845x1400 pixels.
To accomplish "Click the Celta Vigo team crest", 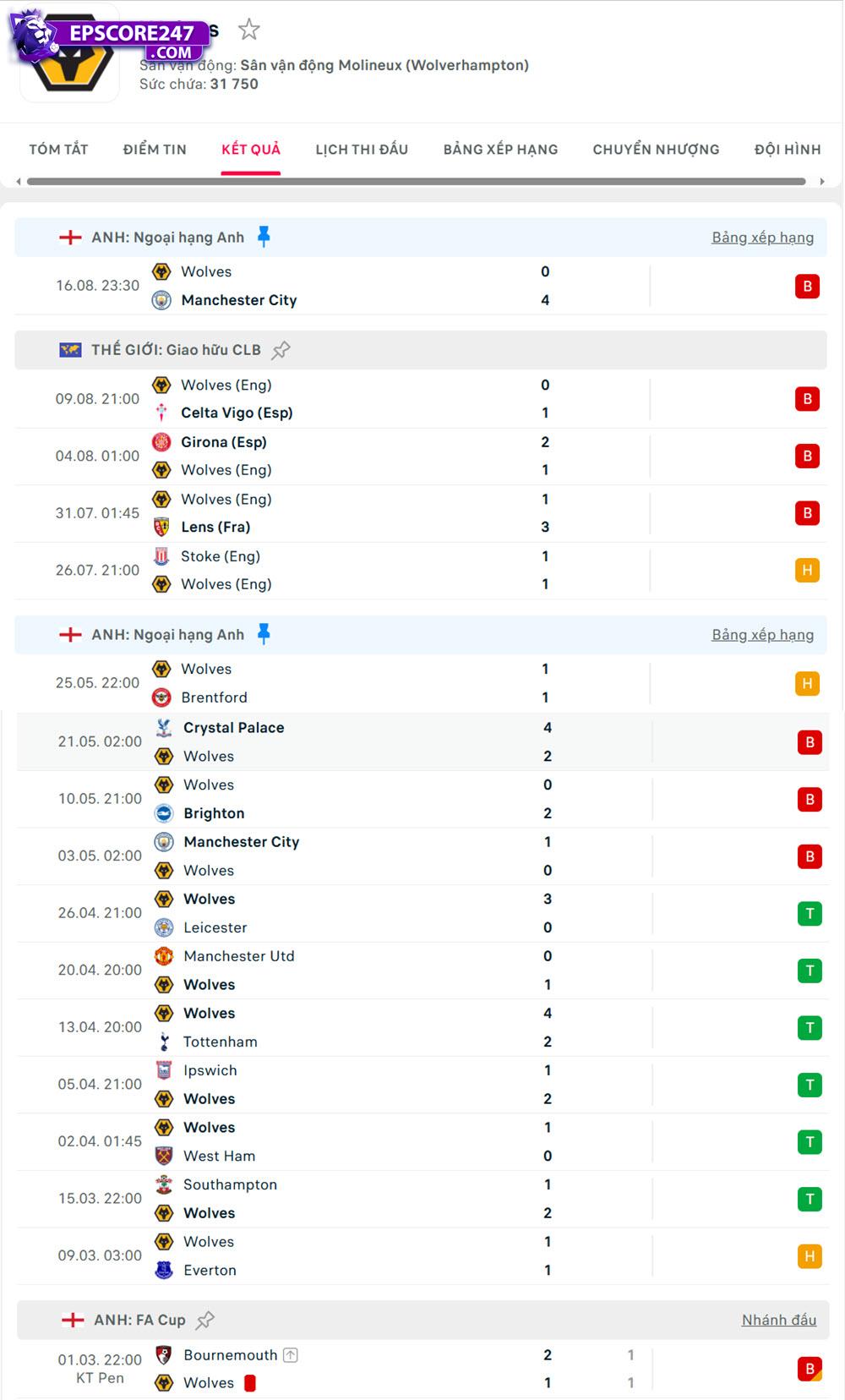I will coord(161,413).
